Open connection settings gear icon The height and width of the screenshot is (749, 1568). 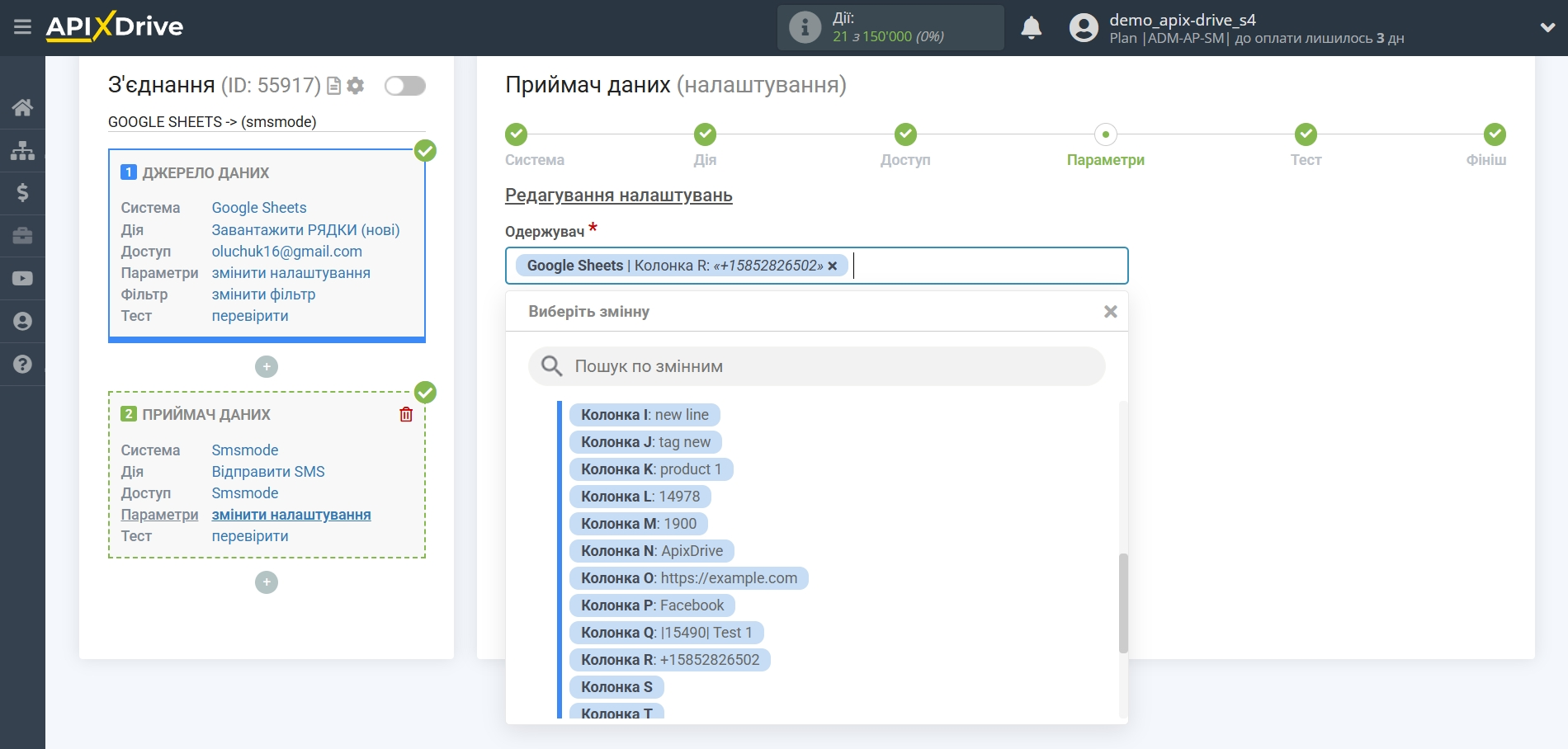coord(356,86)
